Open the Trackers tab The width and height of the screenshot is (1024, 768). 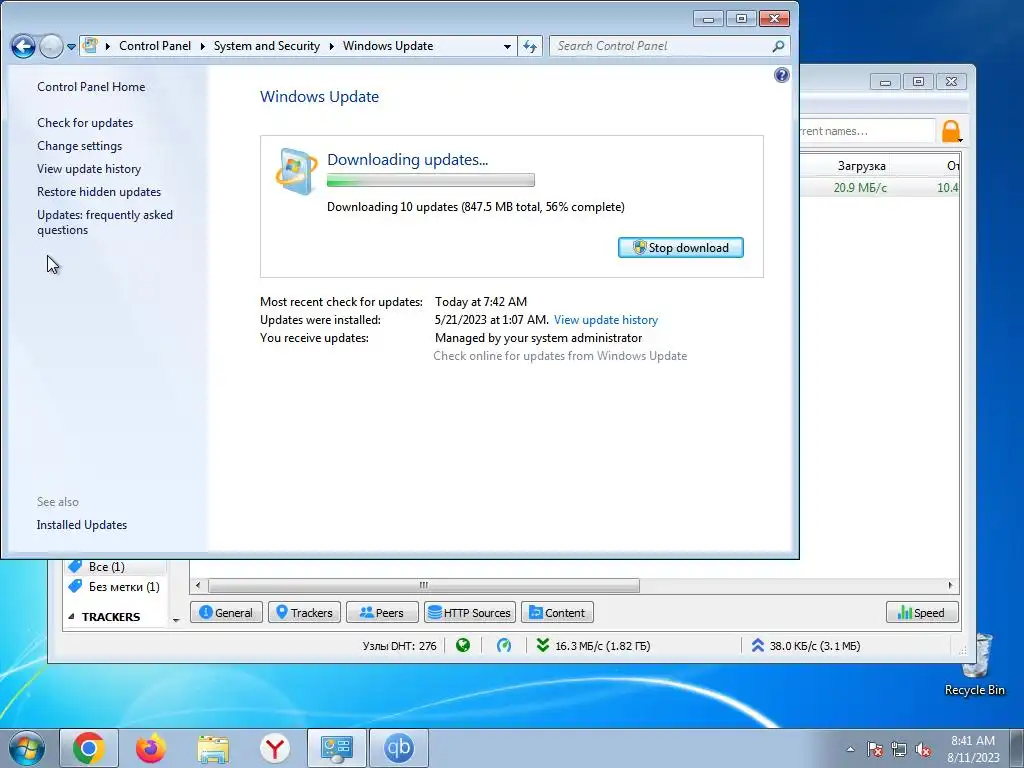click(304, 613)
